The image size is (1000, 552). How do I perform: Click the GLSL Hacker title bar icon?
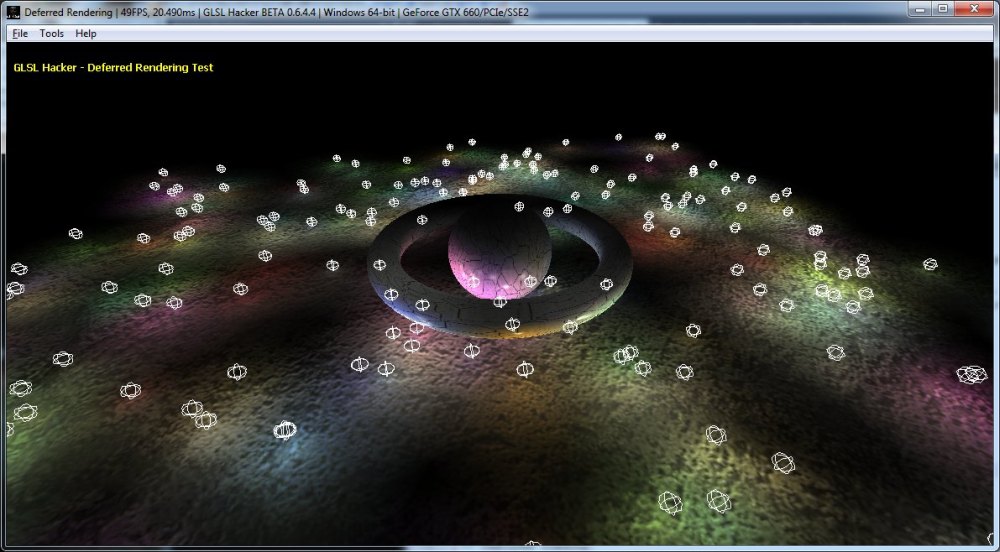click(x=13, y=12)
